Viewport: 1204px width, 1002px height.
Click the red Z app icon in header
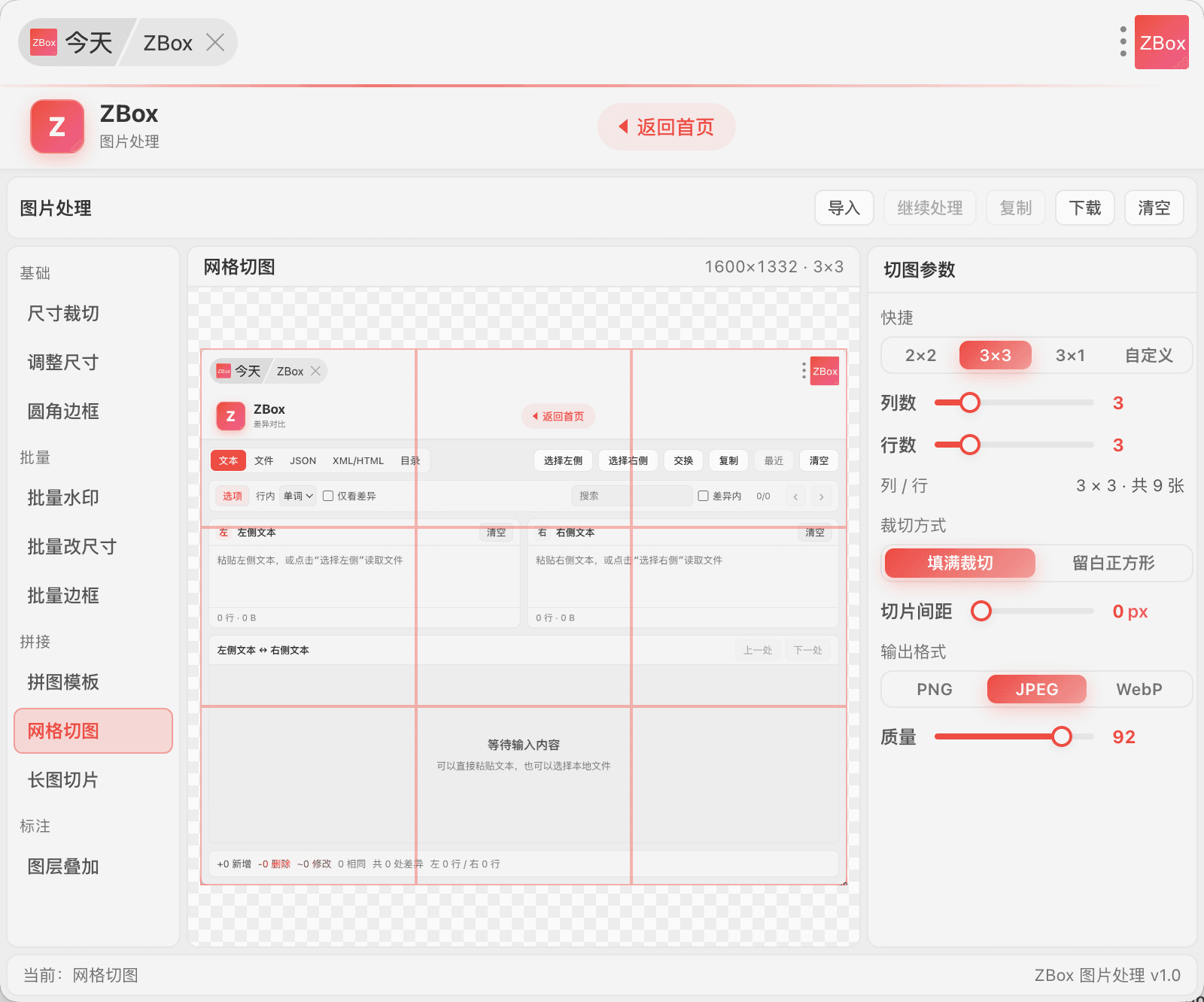pos(57,126)
